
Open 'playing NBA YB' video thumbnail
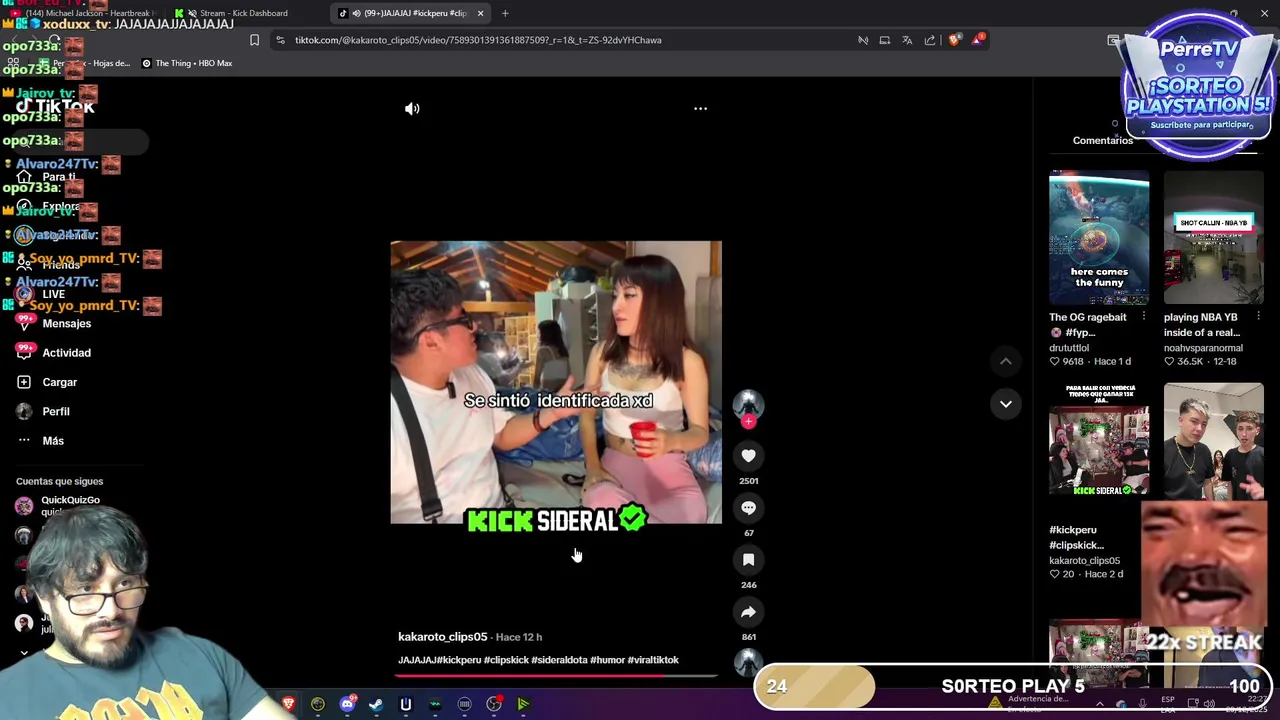[1213, 238]
